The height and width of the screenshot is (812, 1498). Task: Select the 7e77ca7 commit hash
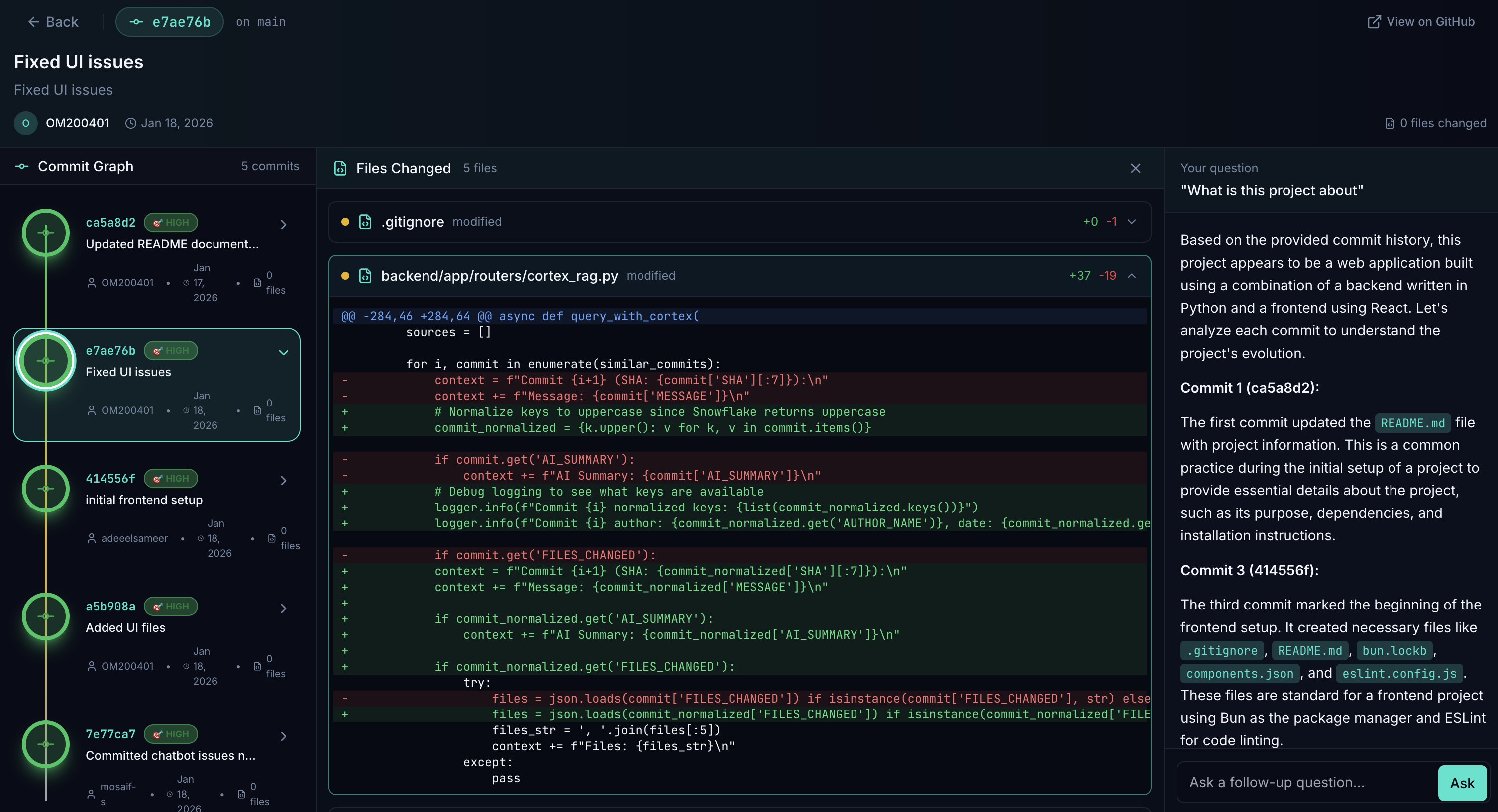110,734
